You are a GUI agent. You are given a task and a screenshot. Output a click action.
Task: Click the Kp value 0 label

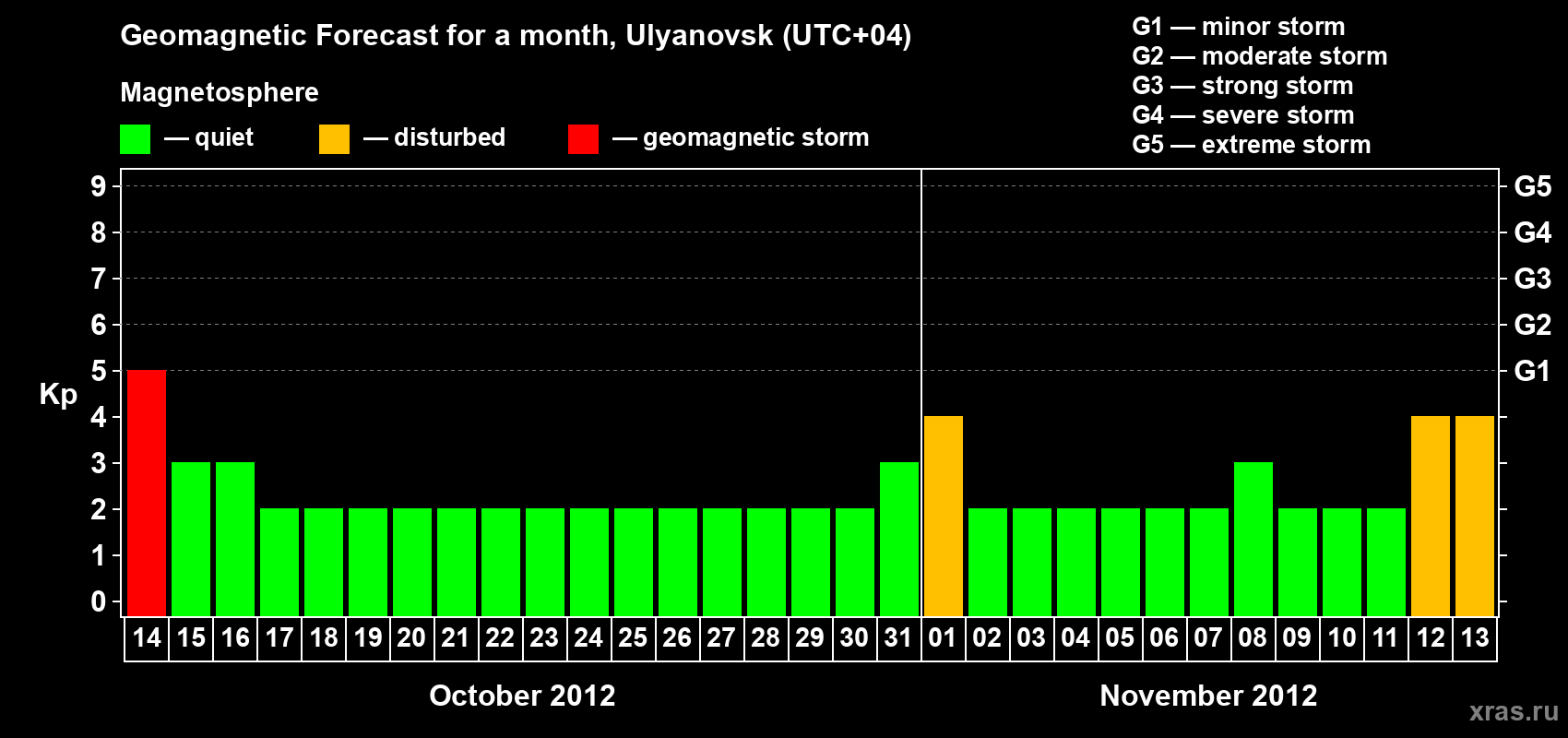tap(99, 601)
